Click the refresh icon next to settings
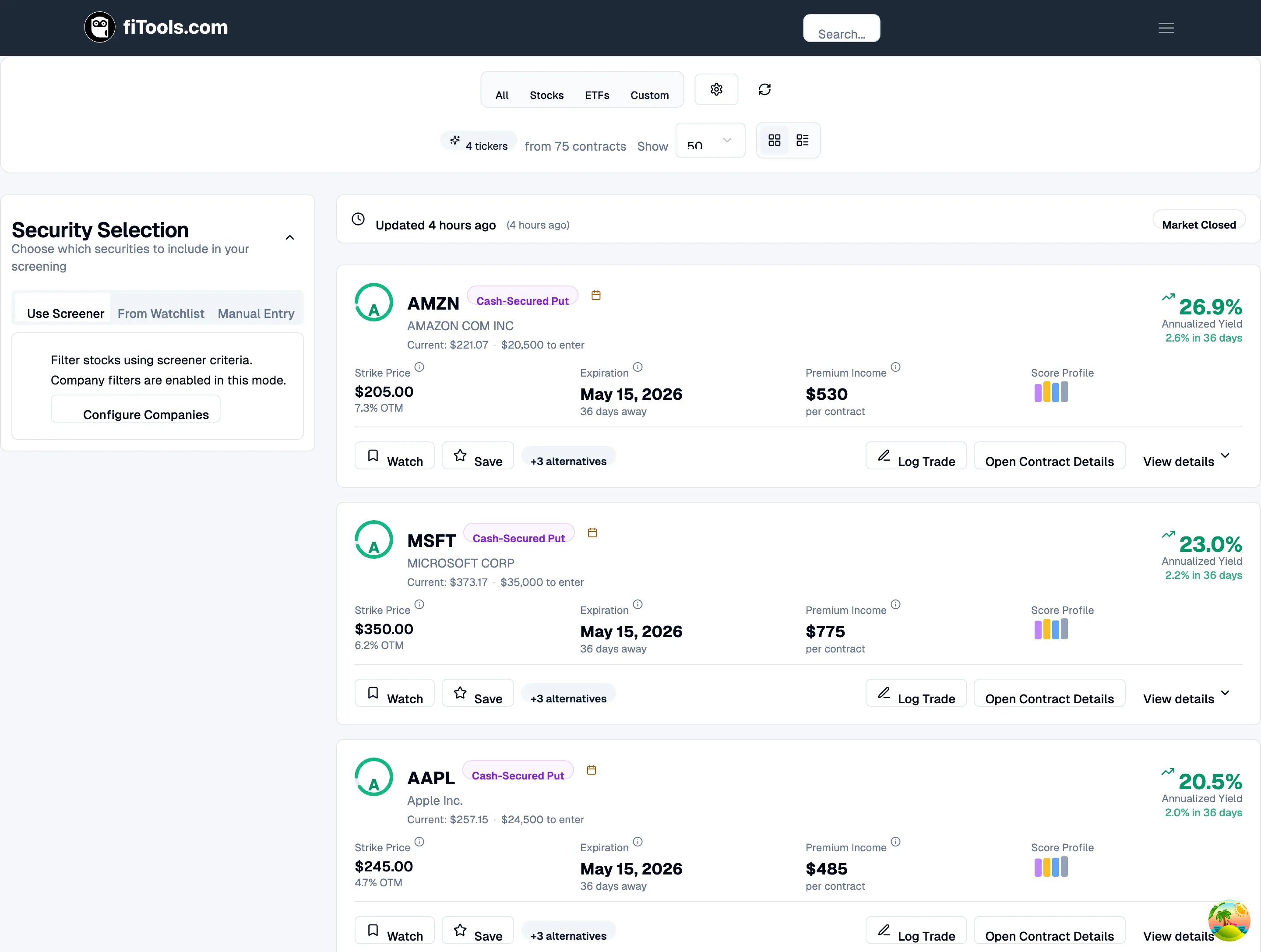1261x952 pixels. click(x=764, y=89)
